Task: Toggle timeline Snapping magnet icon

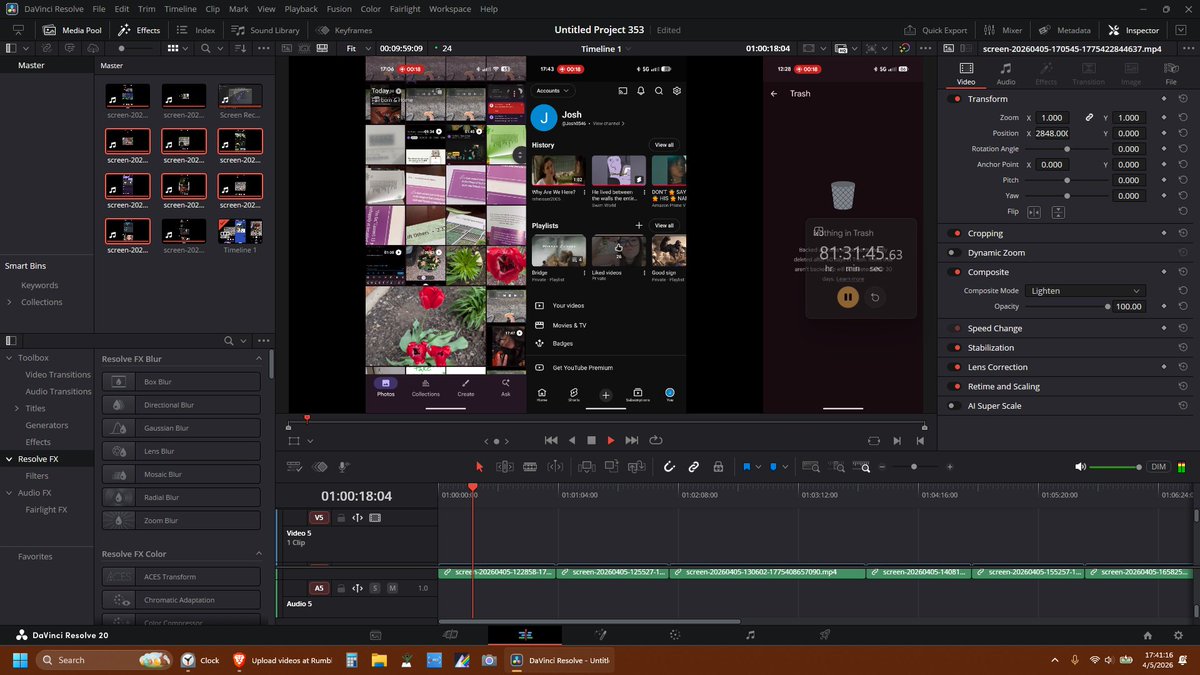Action: 669,467
